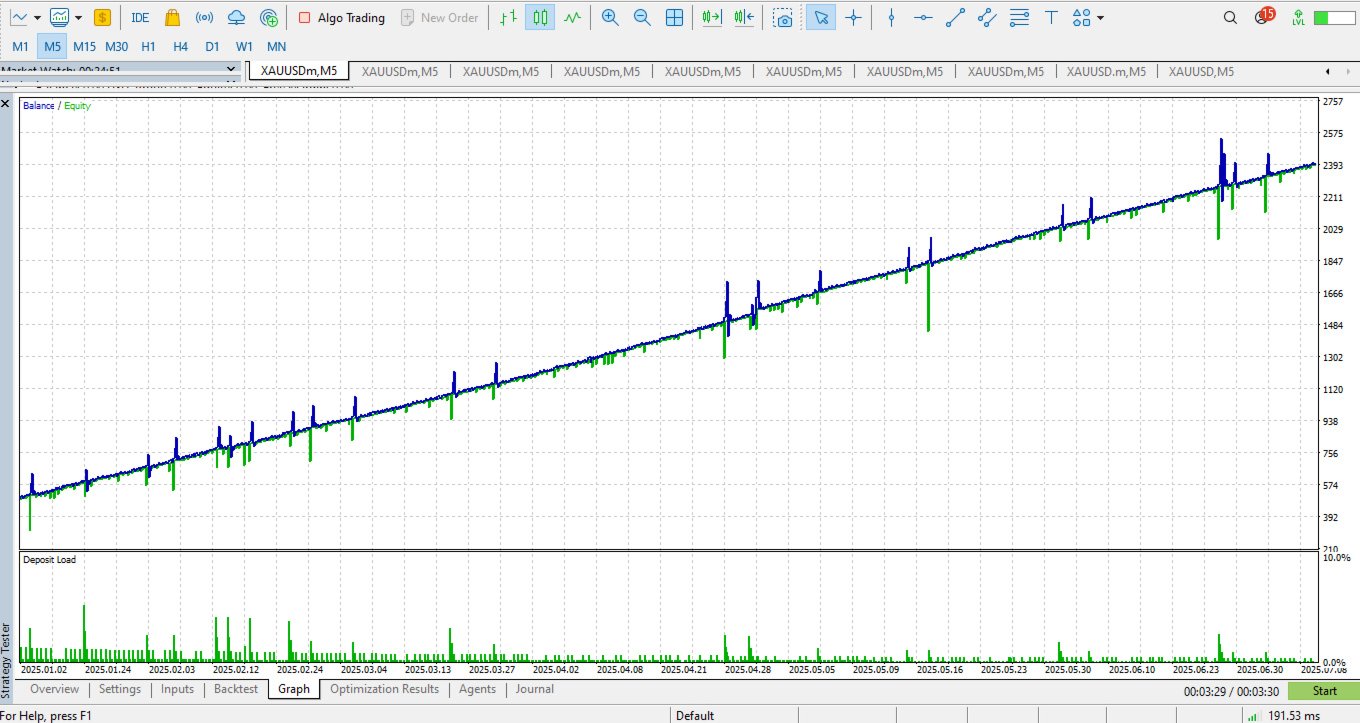This screenshot has width=1360, height=723.
Task: Activate the standard arrow cursor mode
Action: point(821,17)
